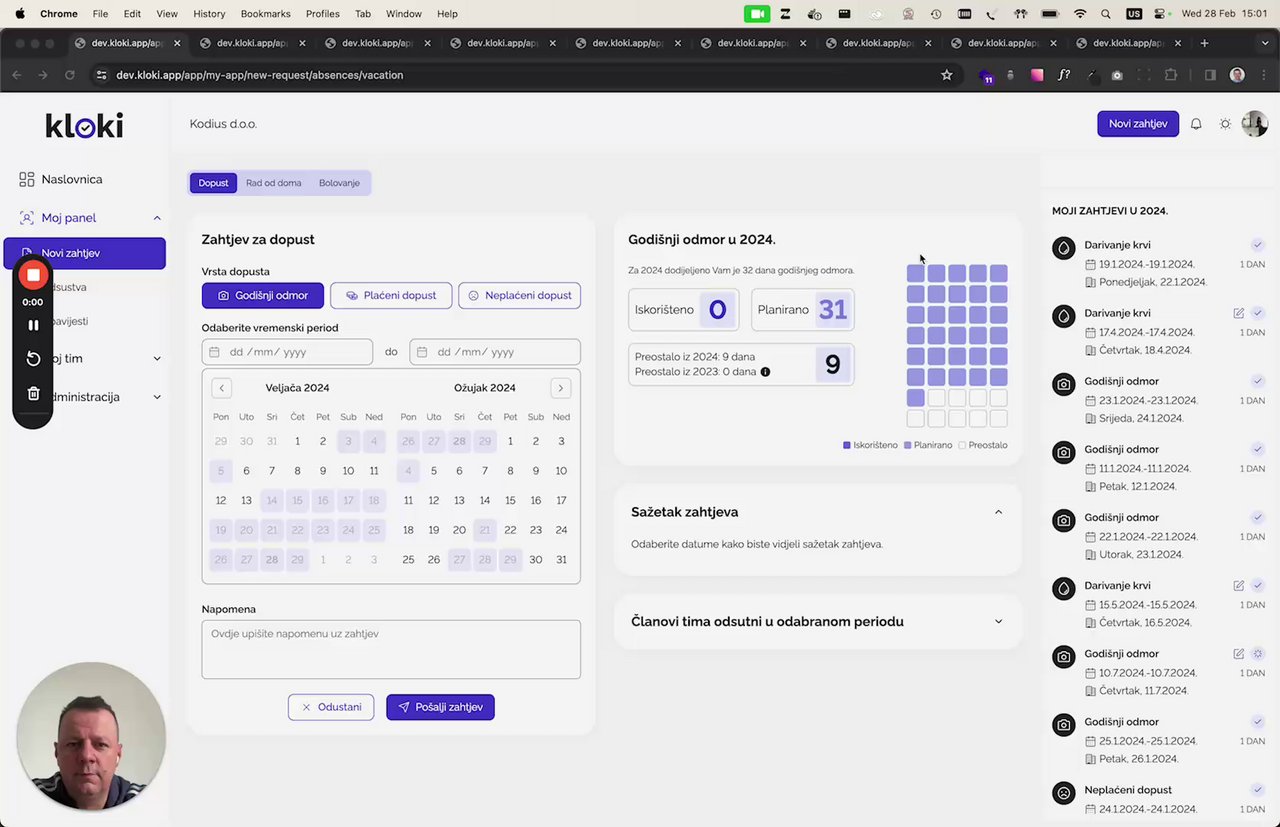Click the edit icon on Darivanje krvi 17.4.2024 request

click(x=1238, y=313)
